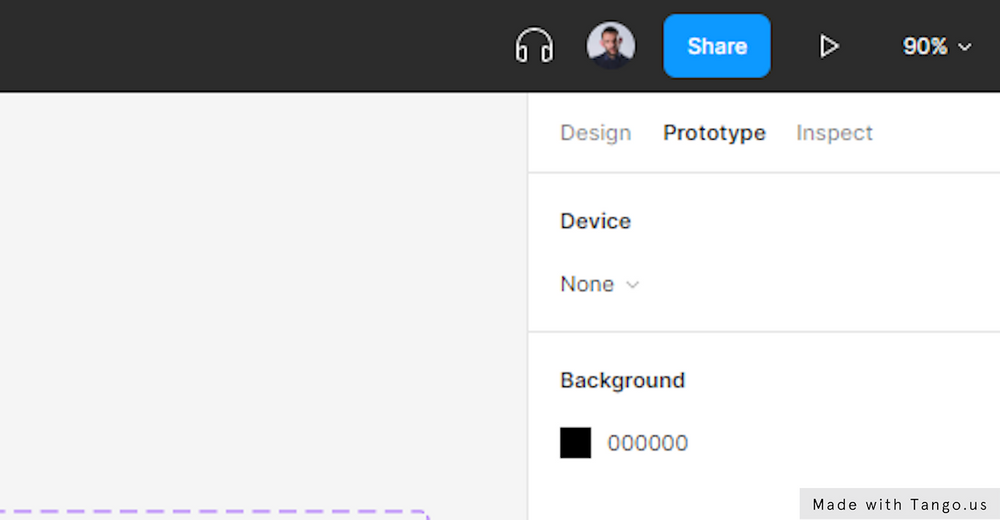This screenshot has height=520, width=1000.
Task: Start an audio conversation with headphones icon
Action: click(x=534, y=46)
